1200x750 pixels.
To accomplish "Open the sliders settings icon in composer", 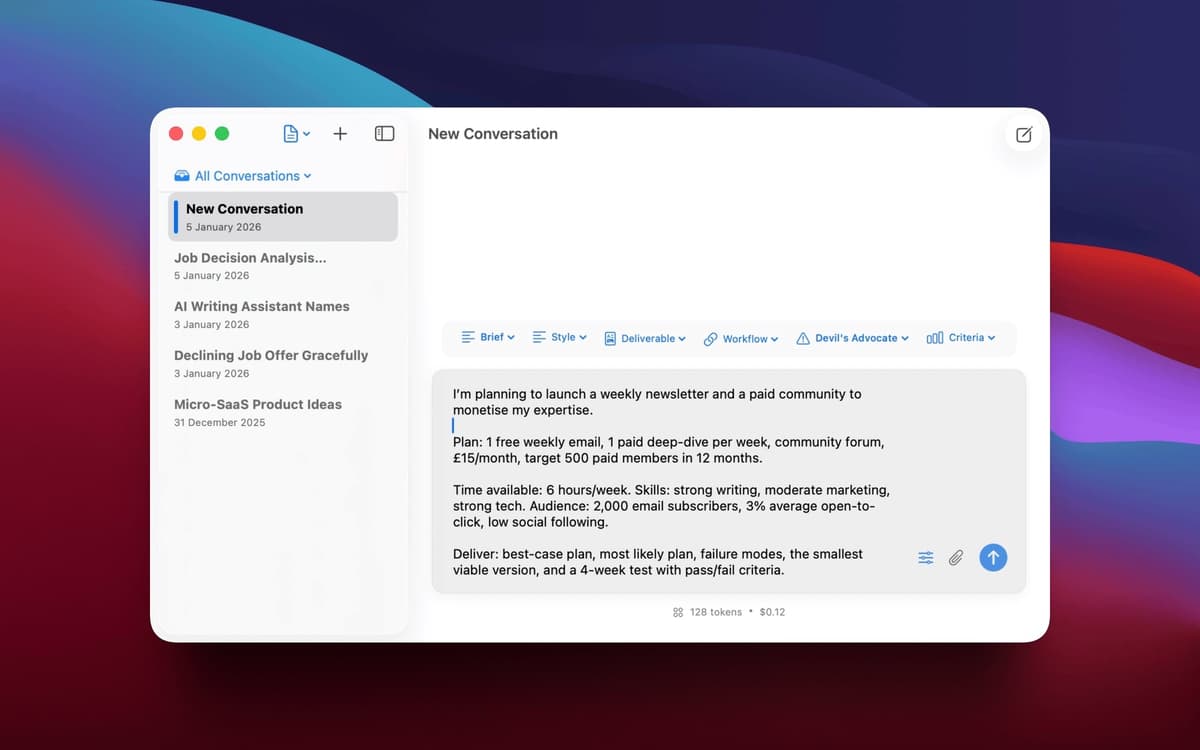I will coord(926,558).
